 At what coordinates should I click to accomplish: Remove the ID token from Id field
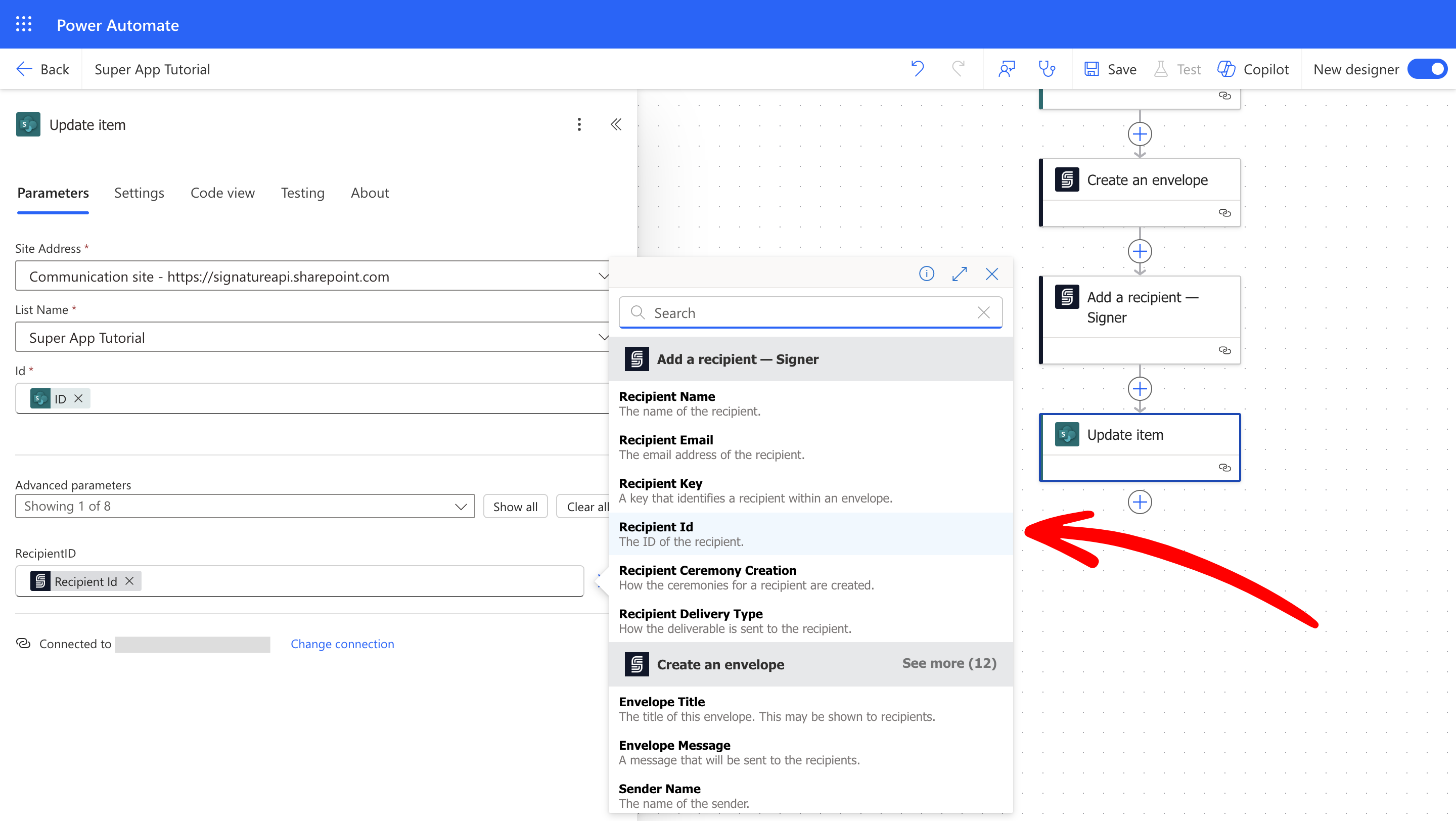pyautogui.click(x=78, y=398)
